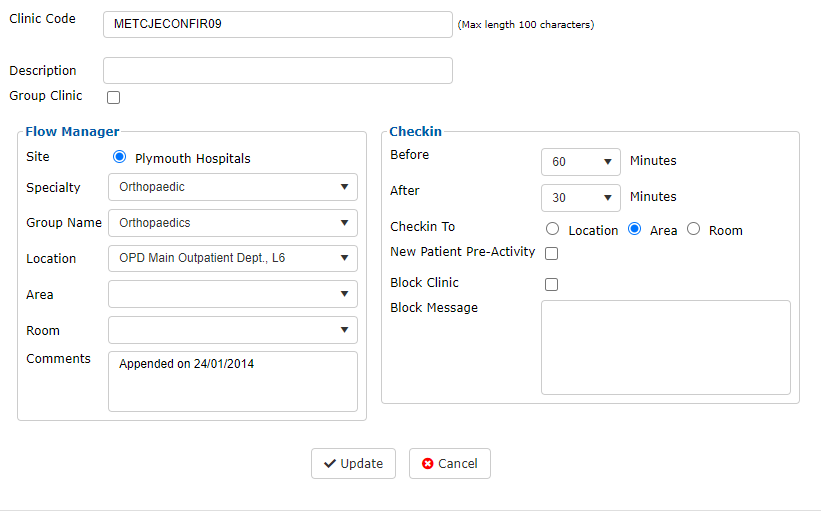Open the Before minutes dropdown showing 60
Image resolution: width=821 pixels, height=511 pixels.
point(581,162)
